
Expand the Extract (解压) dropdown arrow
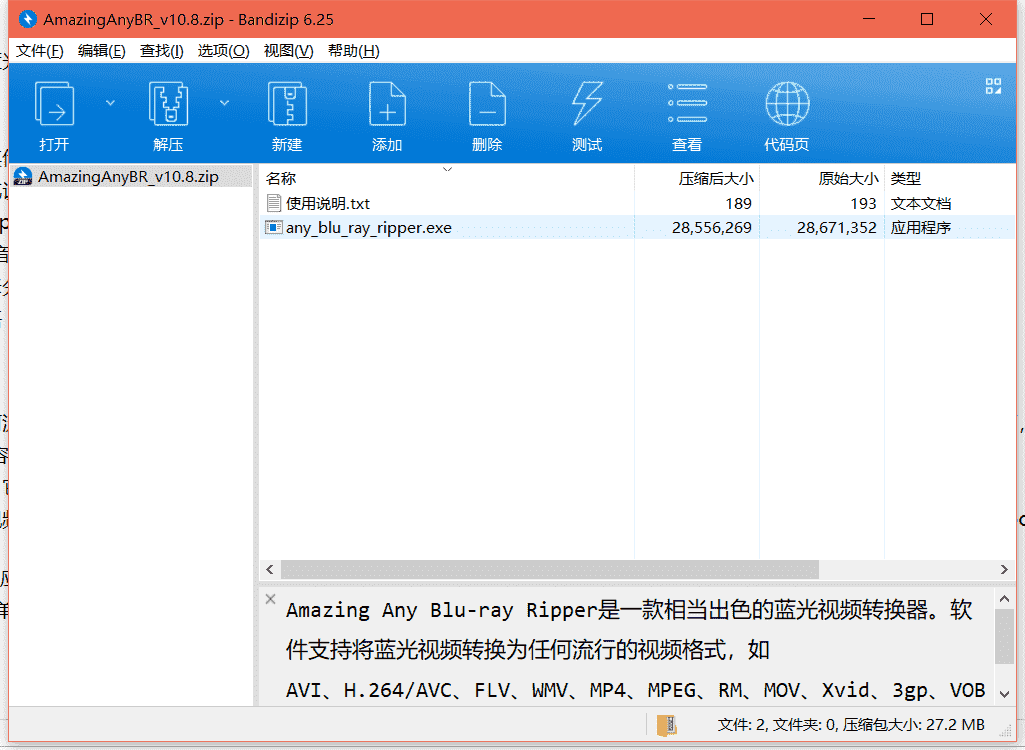click(224, 103)
